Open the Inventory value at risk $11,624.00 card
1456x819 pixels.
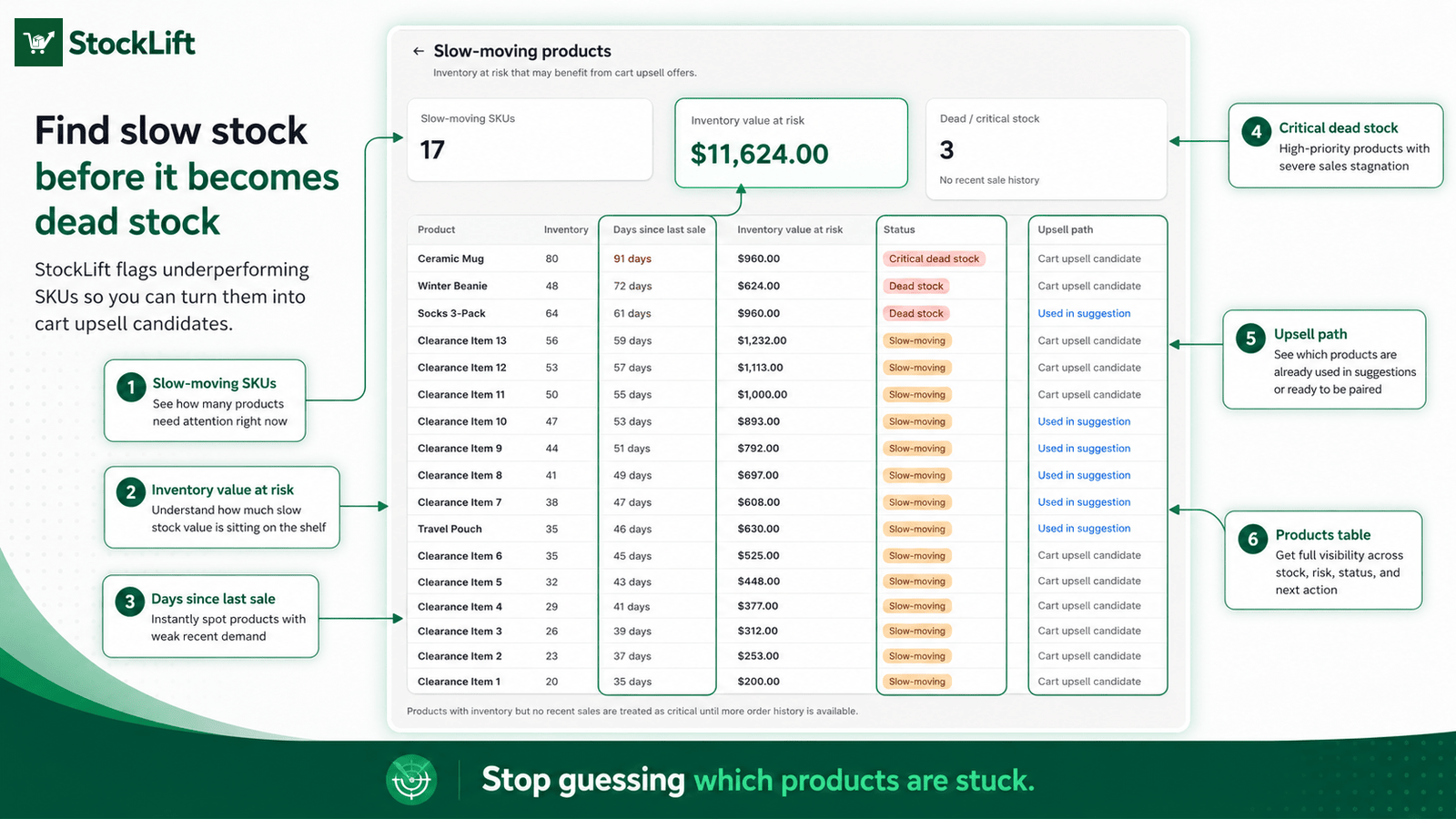792,143
